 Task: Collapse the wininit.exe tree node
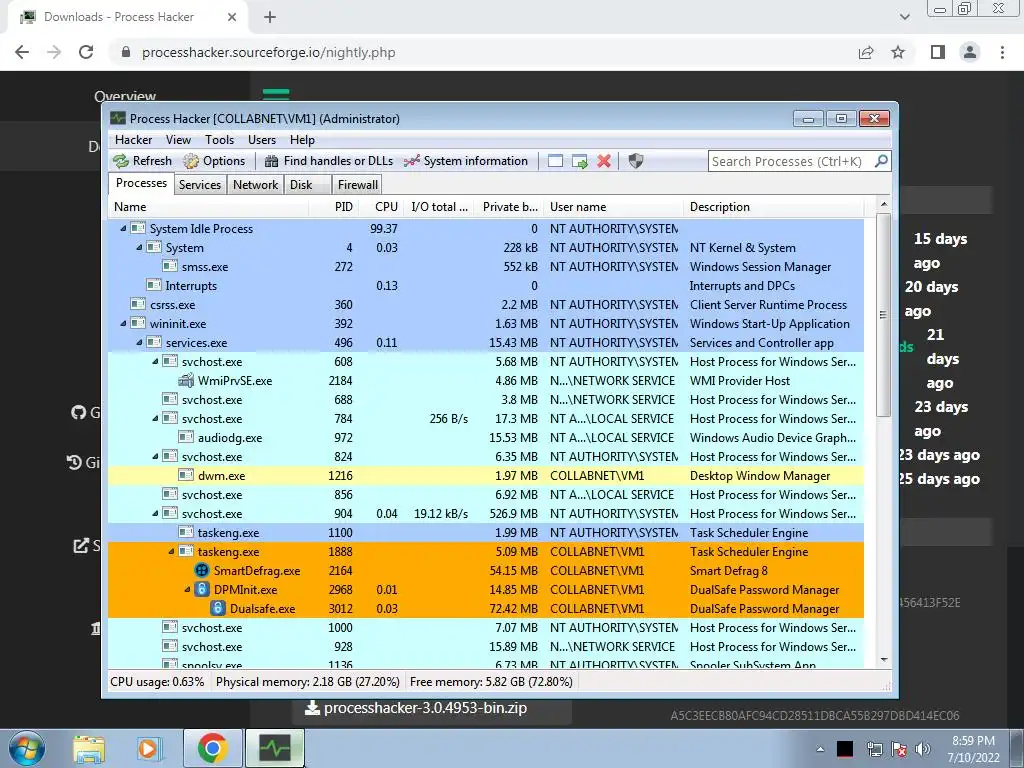point(123,323)
